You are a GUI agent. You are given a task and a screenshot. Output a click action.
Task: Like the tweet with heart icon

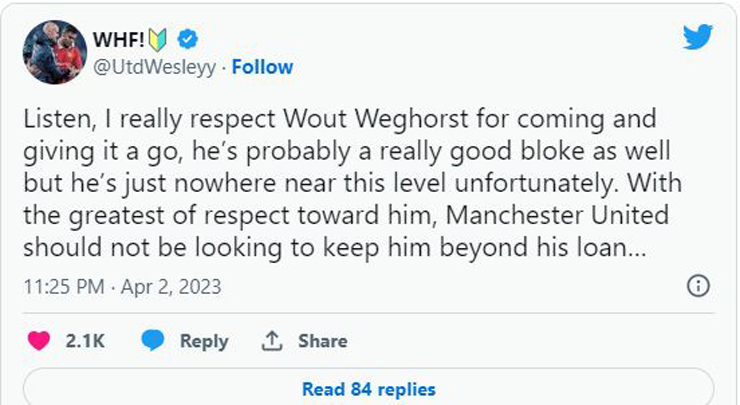(x=39, y=341)
